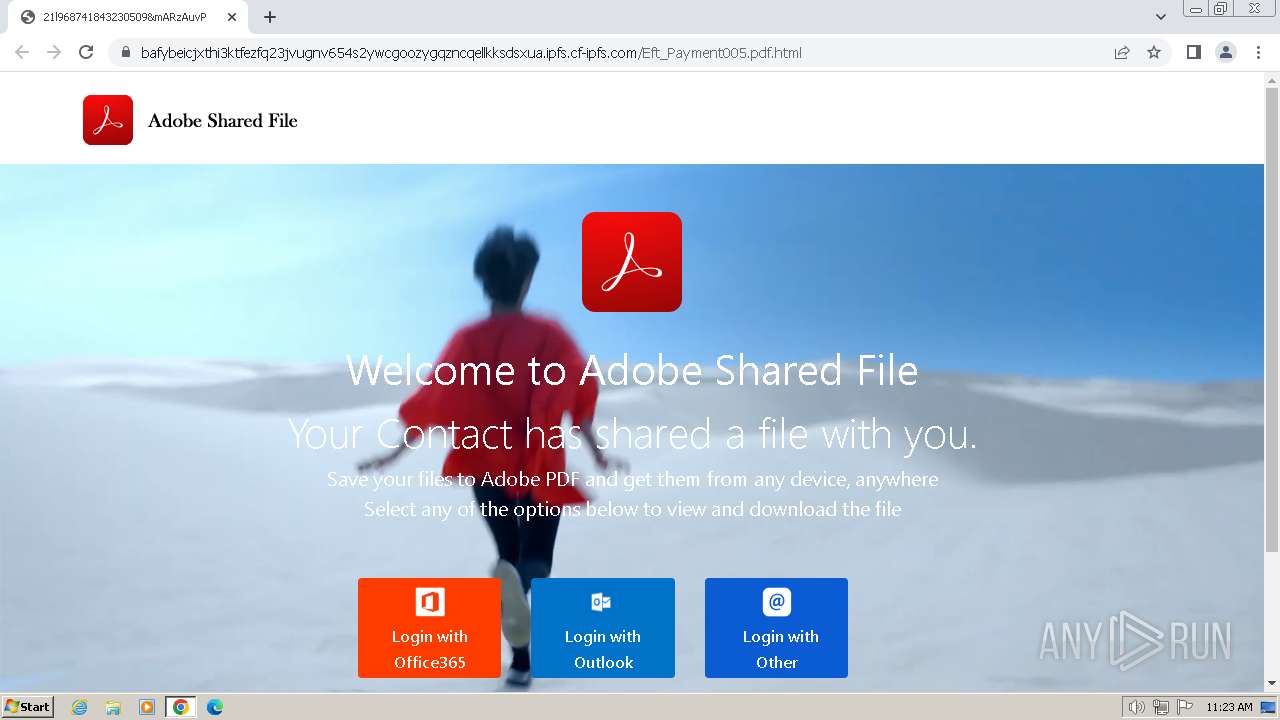The image size is (1280, 720).
Task: Click the Login with Outlook button
Action: (x=603, y=628)
